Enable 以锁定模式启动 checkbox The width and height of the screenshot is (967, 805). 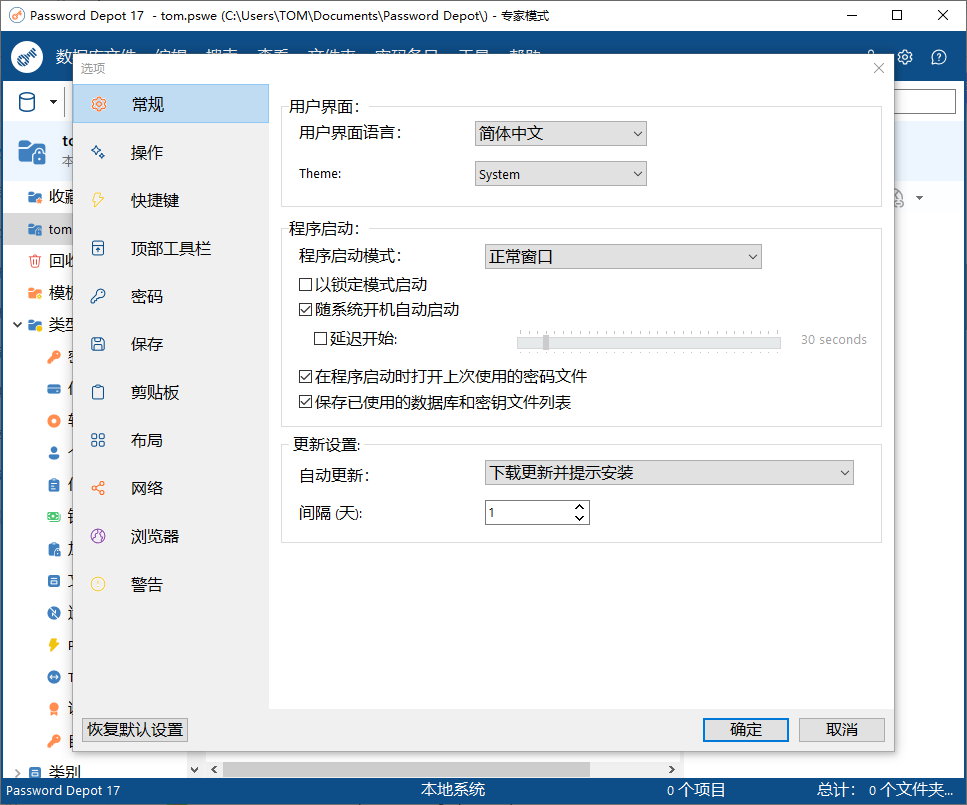(x=305, y=284)
